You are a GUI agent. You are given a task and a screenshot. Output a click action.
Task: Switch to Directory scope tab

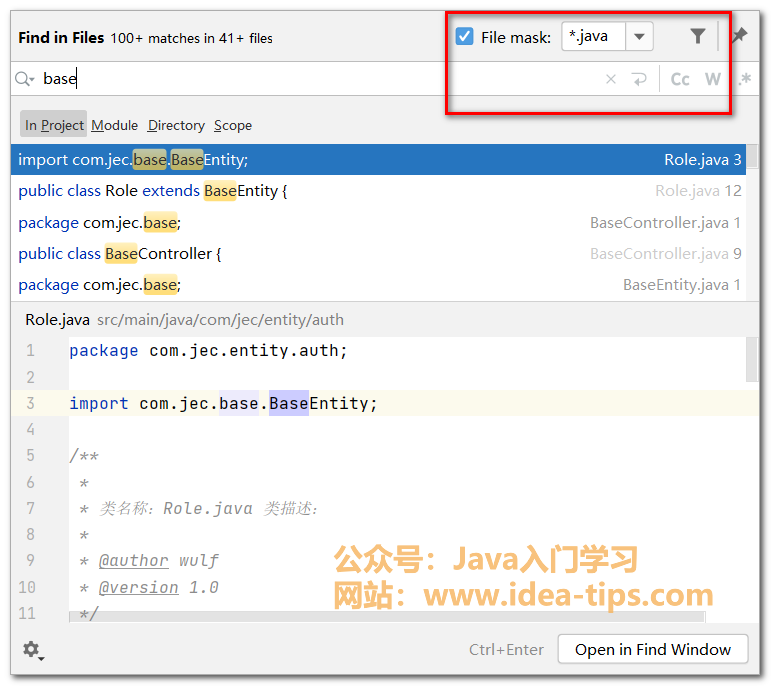[x=176, y=125]
